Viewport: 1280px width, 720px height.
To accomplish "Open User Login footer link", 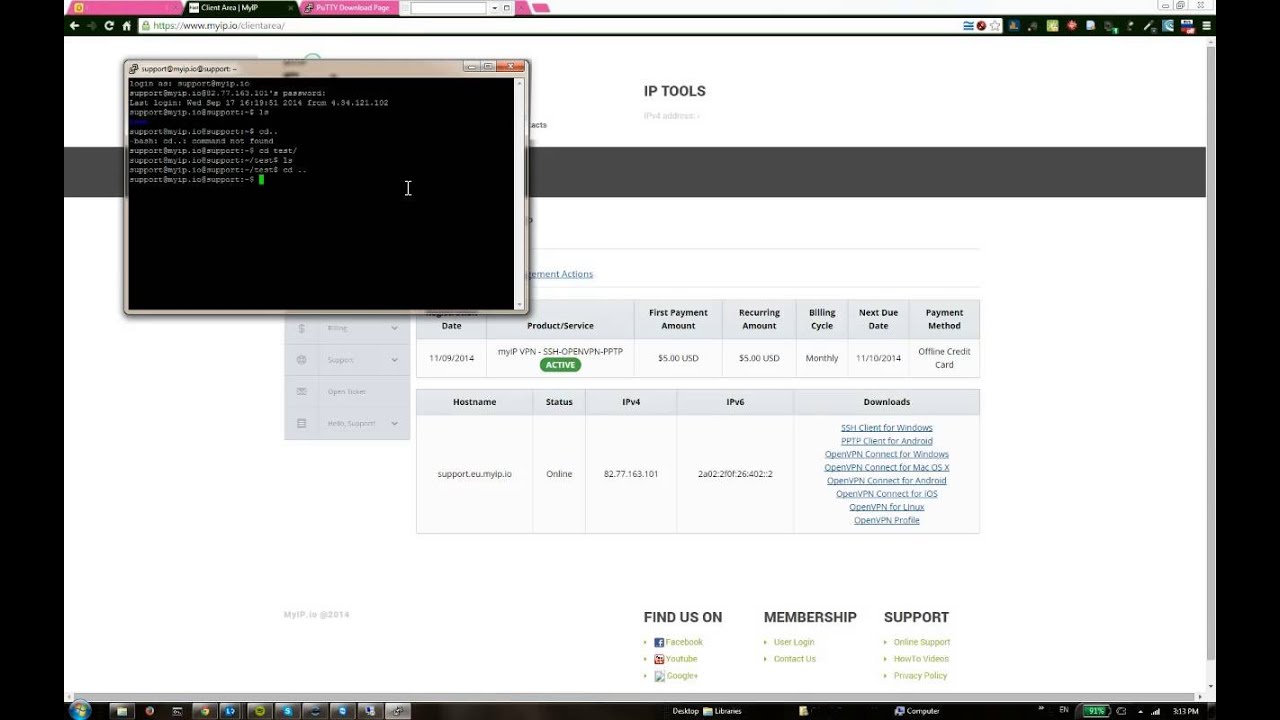I will (x=794, y=642).
